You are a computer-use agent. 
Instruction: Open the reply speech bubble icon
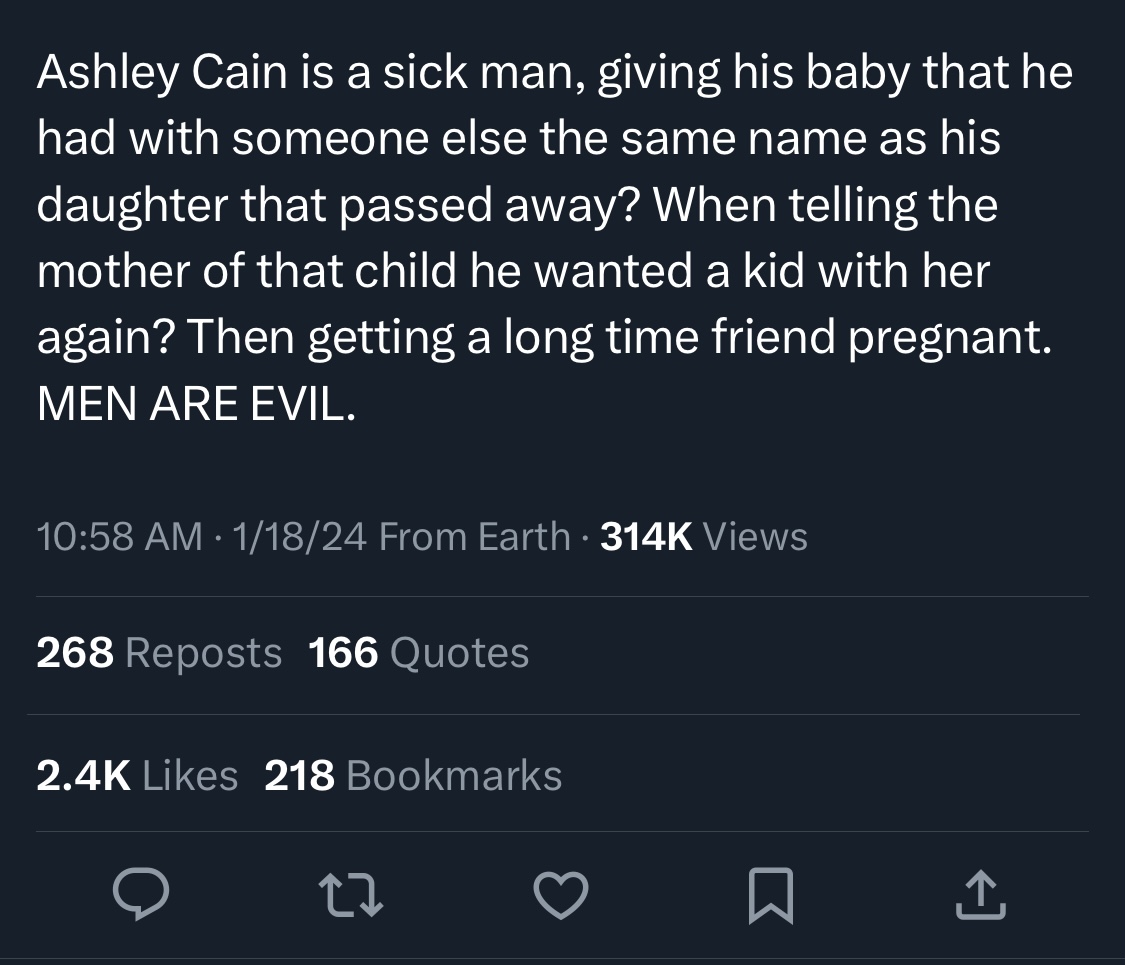(x=141, y=894)
